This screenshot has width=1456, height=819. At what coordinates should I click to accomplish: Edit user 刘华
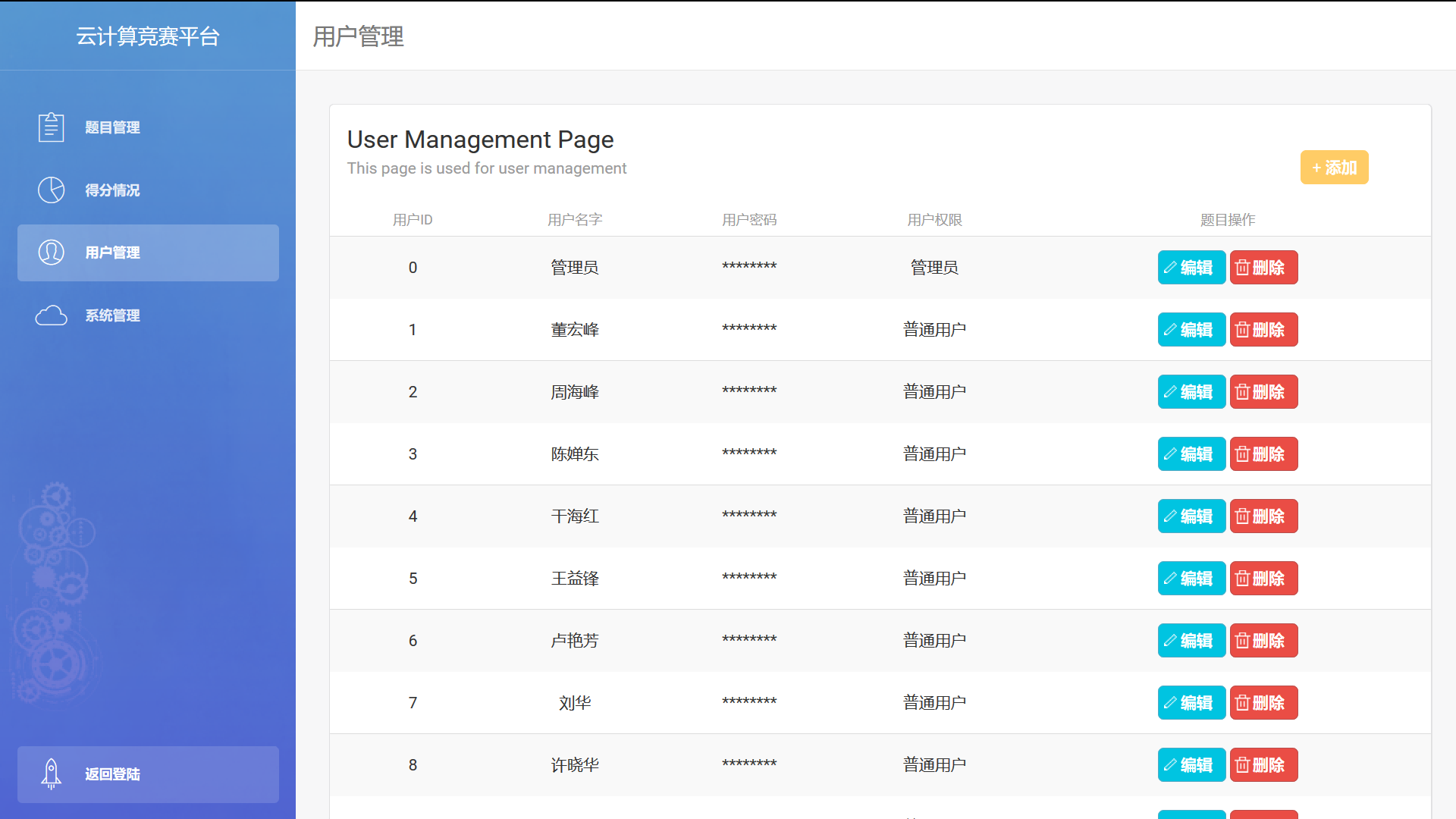pos(1191,703)
